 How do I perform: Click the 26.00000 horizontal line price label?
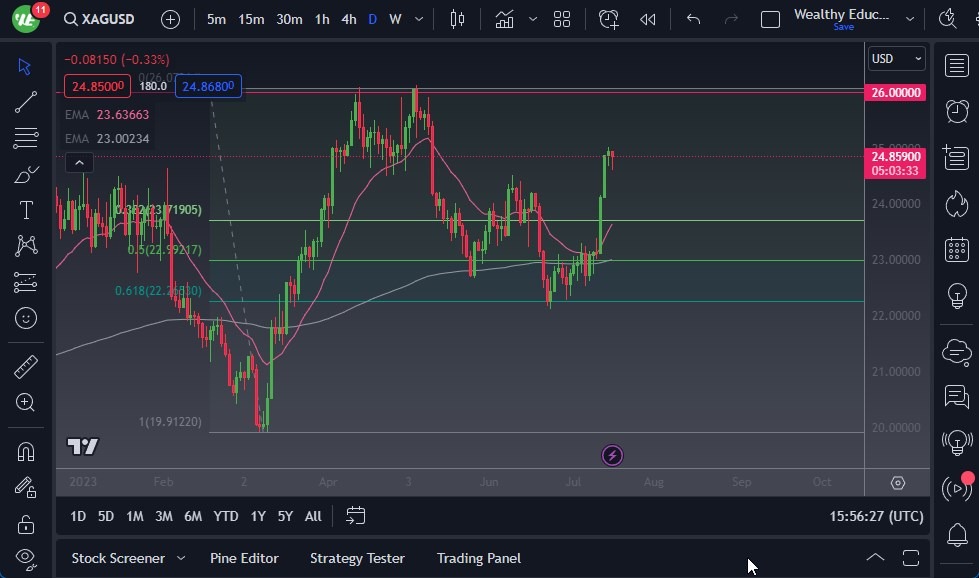point(895,92)
